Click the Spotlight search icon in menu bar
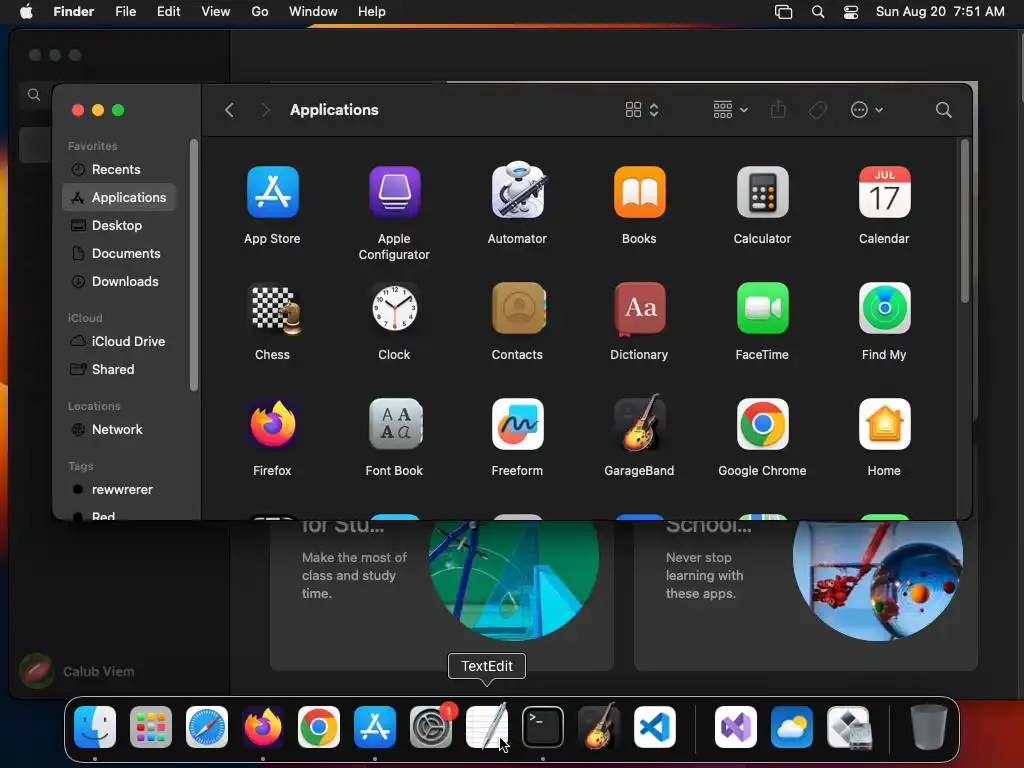The width and height of the screenshot is (1024, 768). pos(818,12)
